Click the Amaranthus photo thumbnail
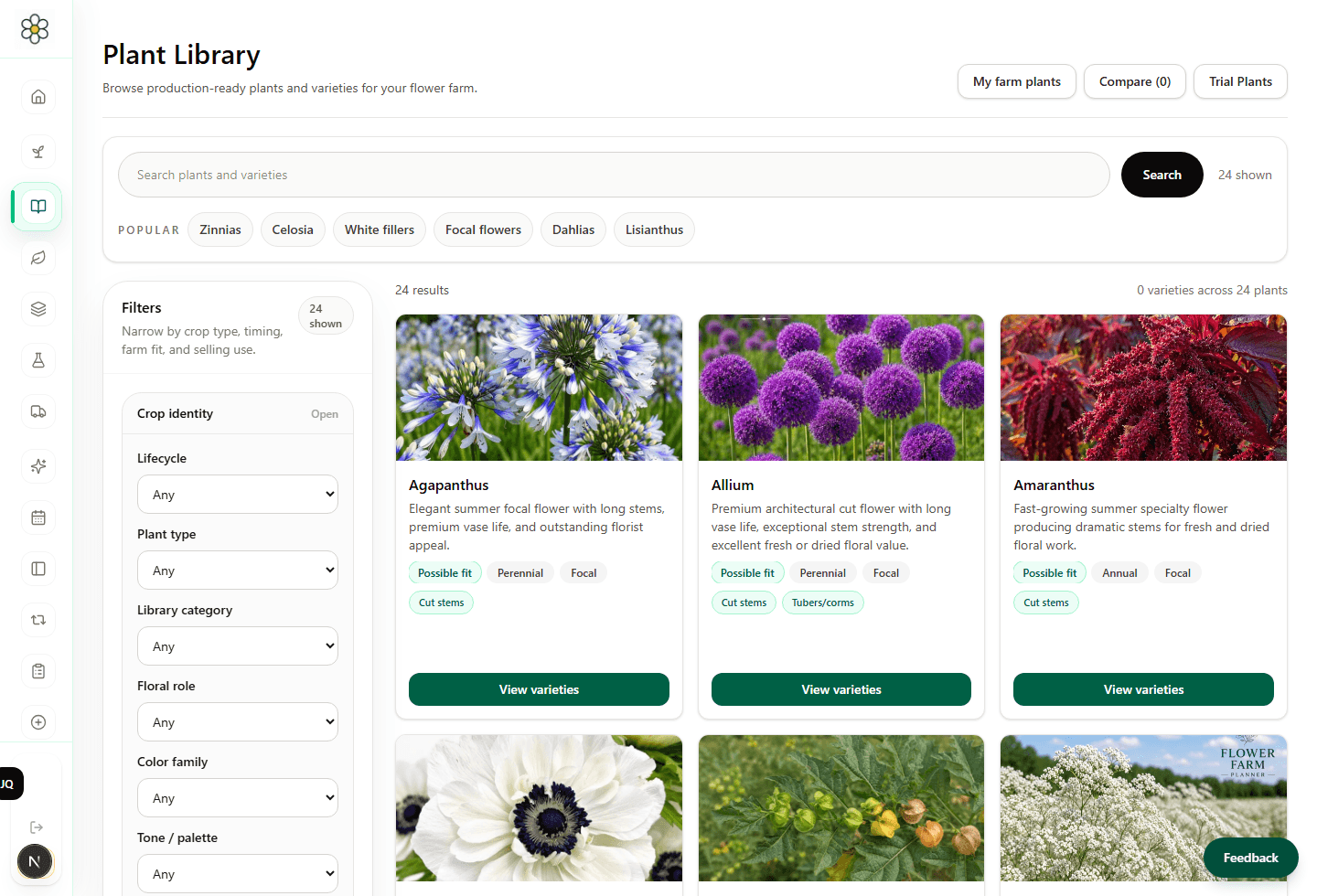Screen dimensions: 1317x896 pyautogui.click(x=1143, y=388)
